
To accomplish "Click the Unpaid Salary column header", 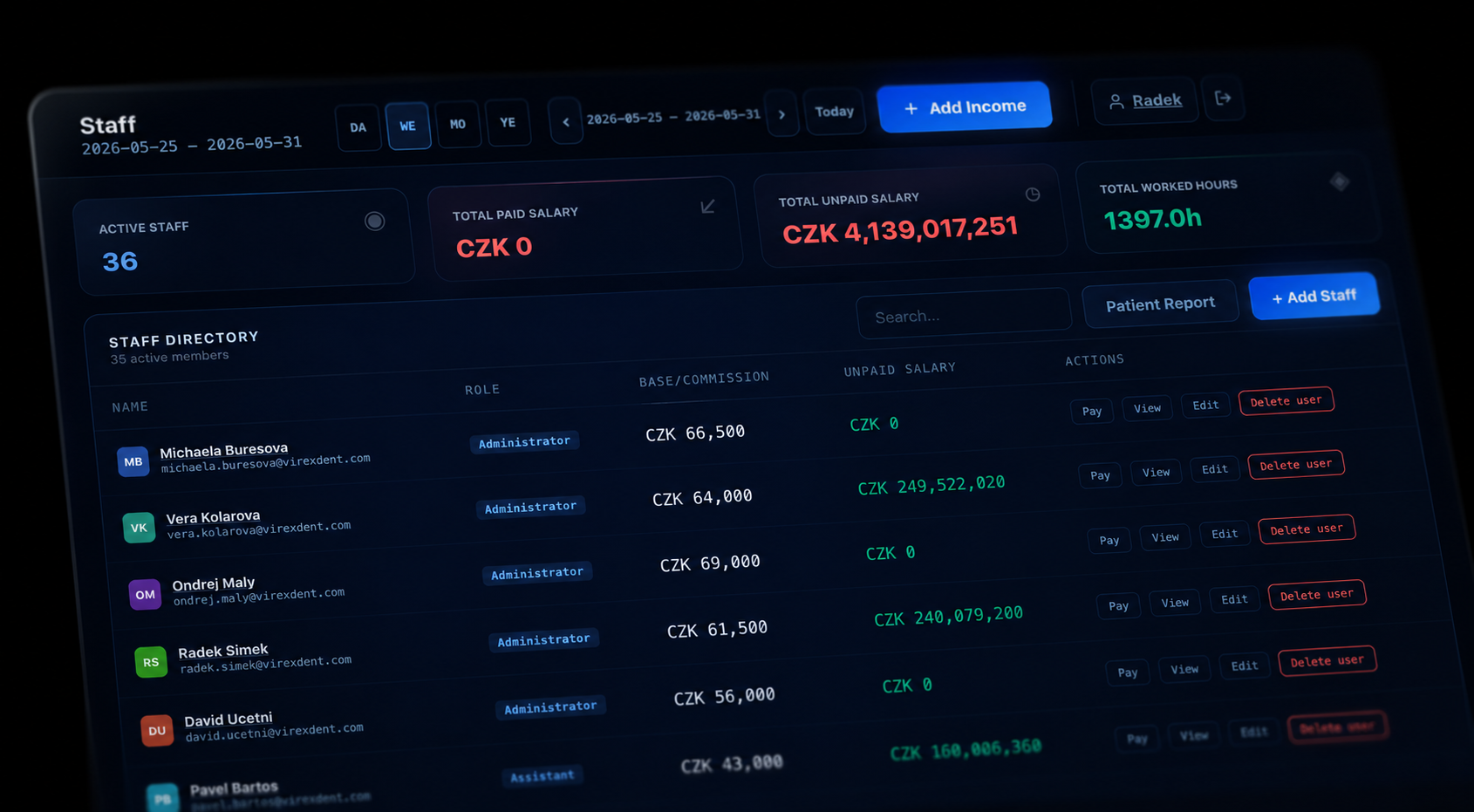I will [x=900, y=370].
